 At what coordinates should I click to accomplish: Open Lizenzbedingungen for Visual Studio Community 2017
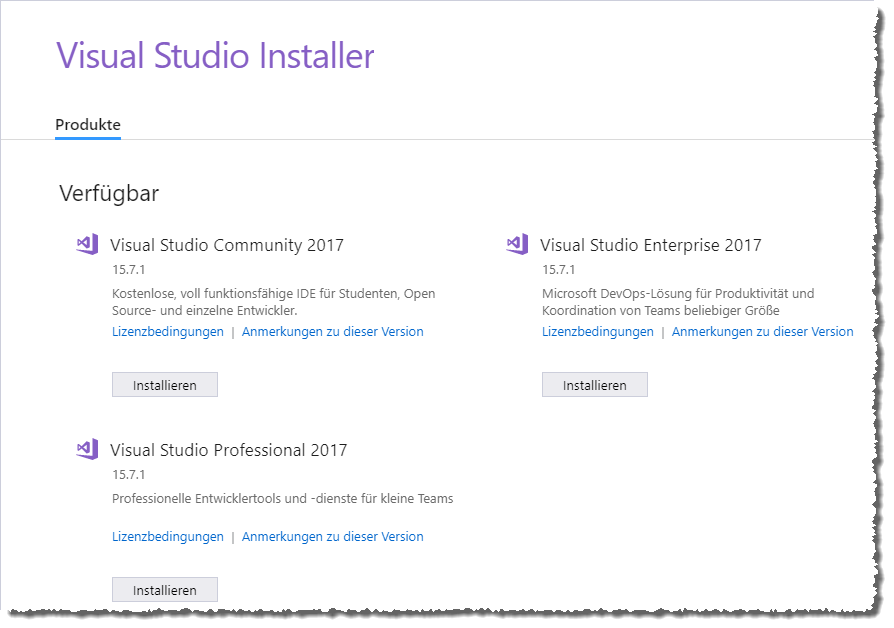(x=166, y=331)
